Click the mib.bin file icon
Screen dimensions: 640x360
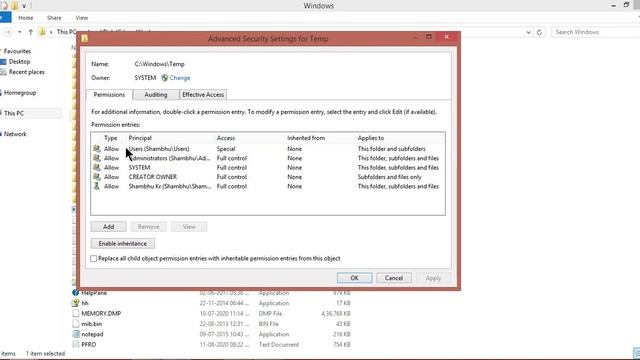76,324
